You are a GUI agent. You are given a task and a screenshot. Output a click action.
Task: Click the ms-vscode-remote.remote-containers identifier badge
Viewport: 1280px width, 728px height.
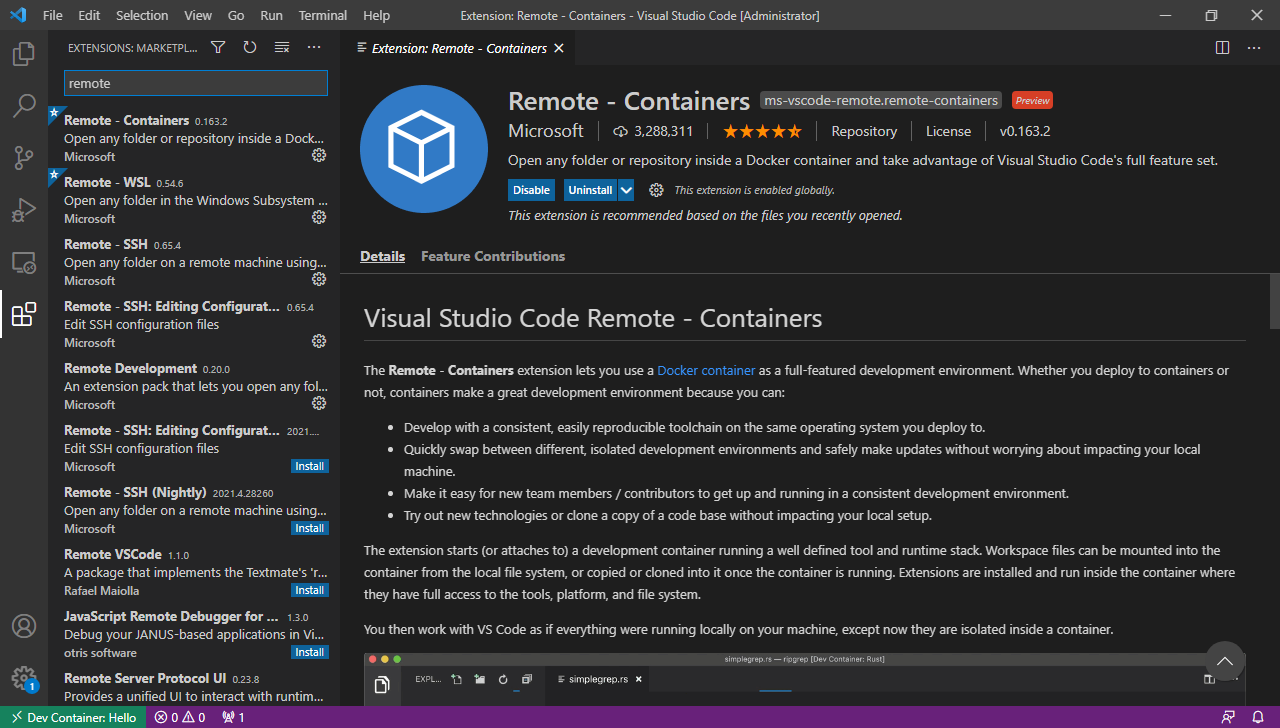point(881,100)
